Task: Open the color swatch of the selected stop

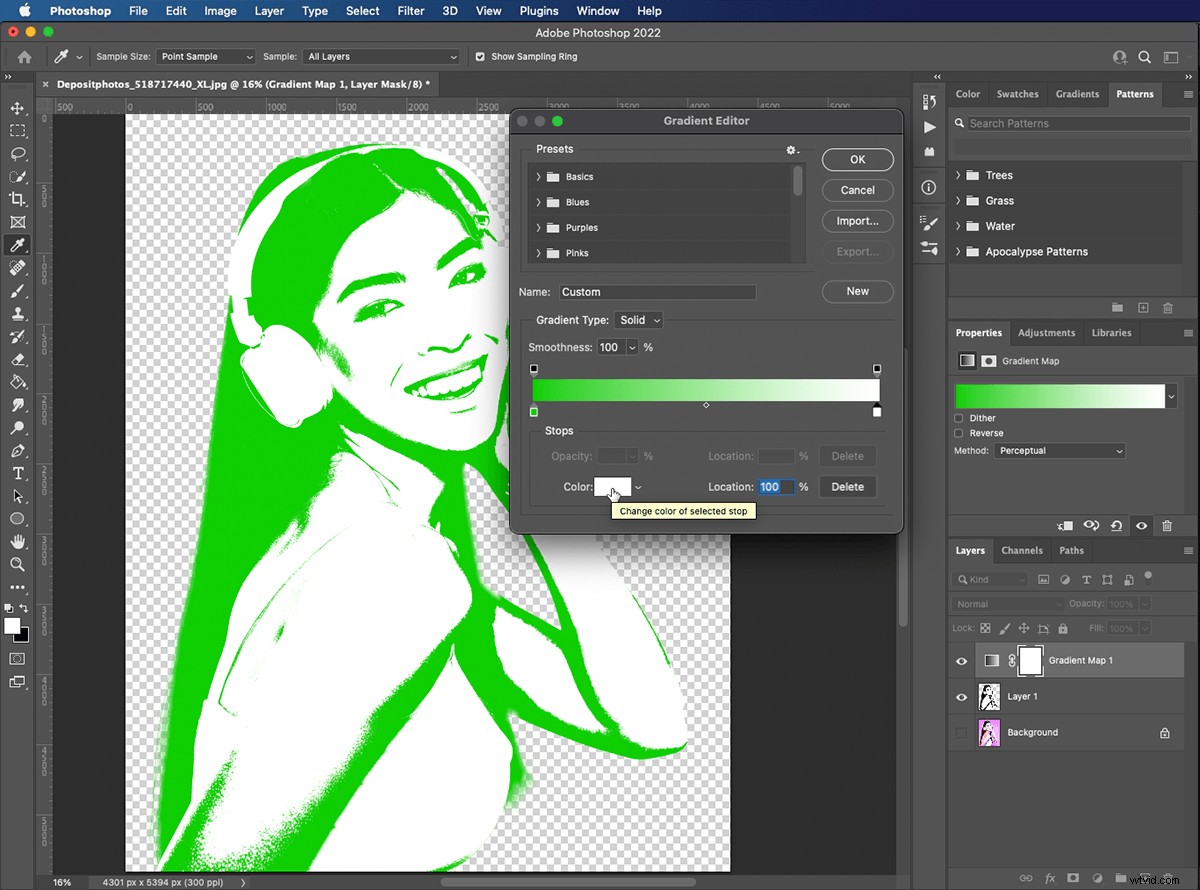Action: (x=613, y=487)
